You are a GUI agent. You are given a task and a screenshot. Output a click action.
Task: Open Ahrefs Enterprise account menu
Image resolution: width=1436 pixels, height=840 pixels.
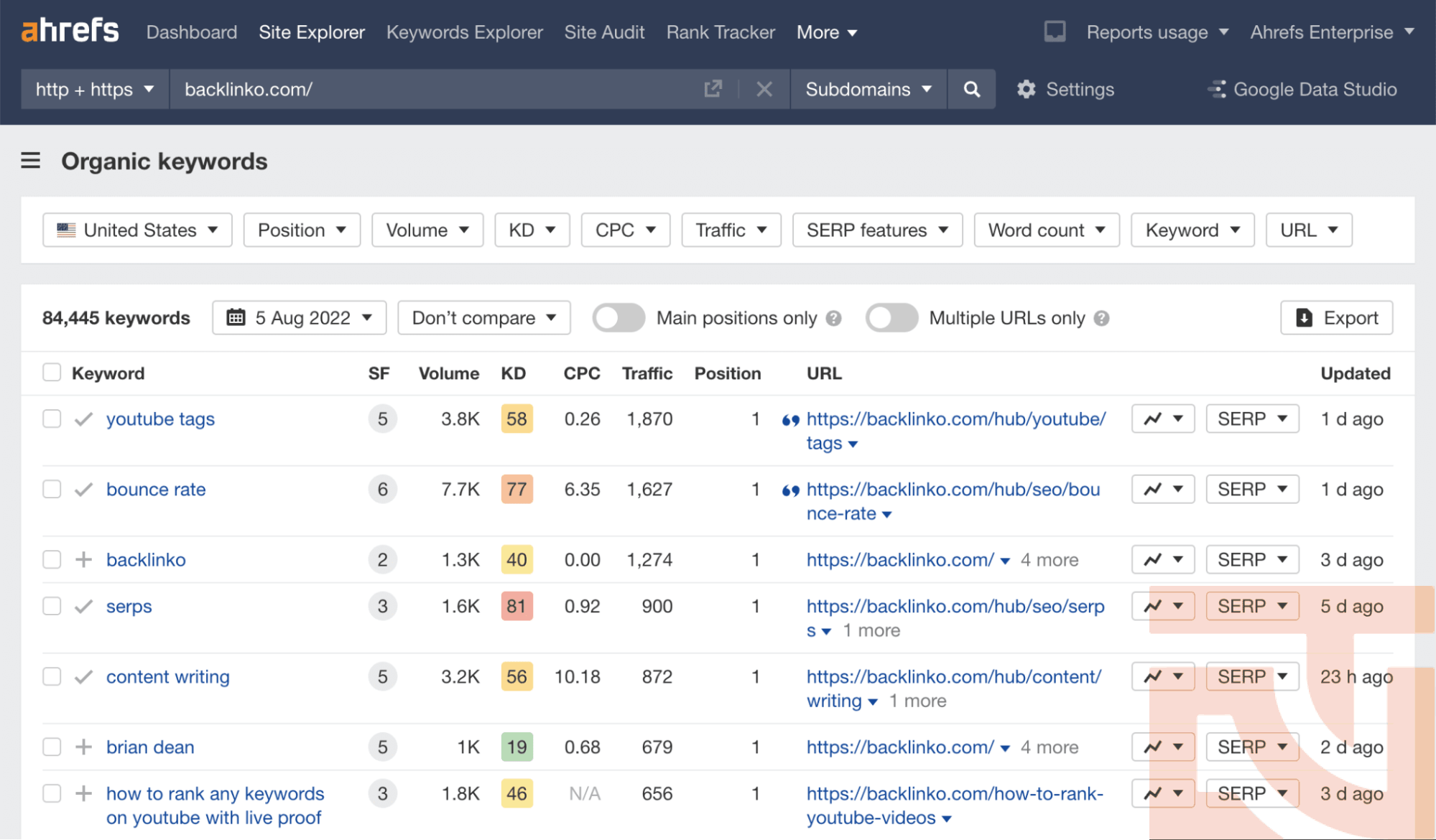click(1333, 32)
